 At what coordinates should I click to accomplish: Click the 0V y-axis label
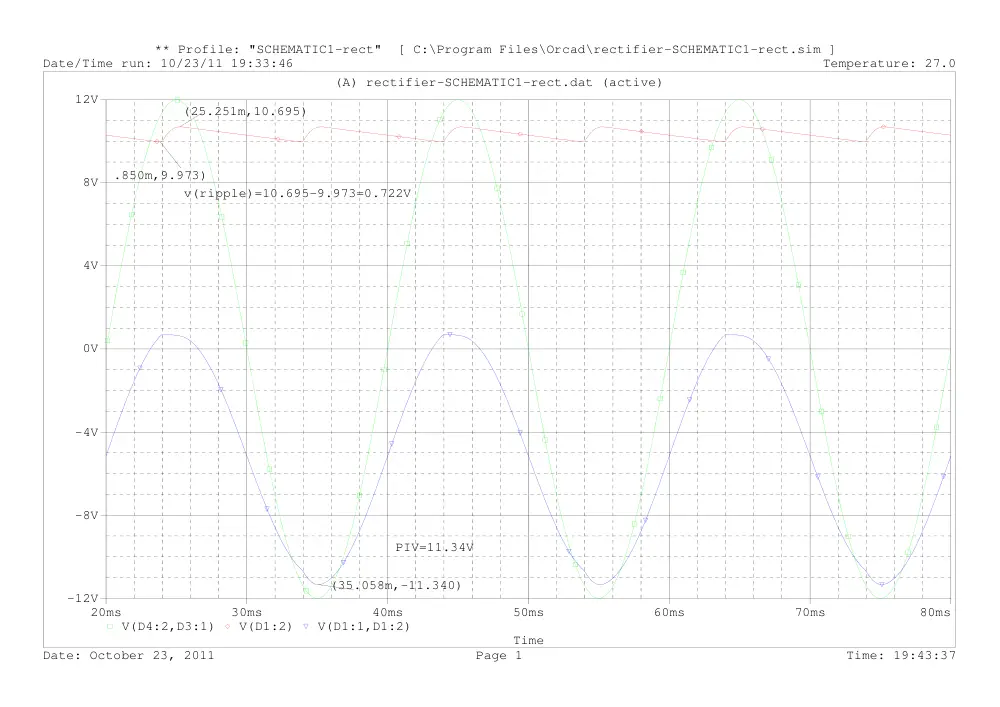(91, 349)
